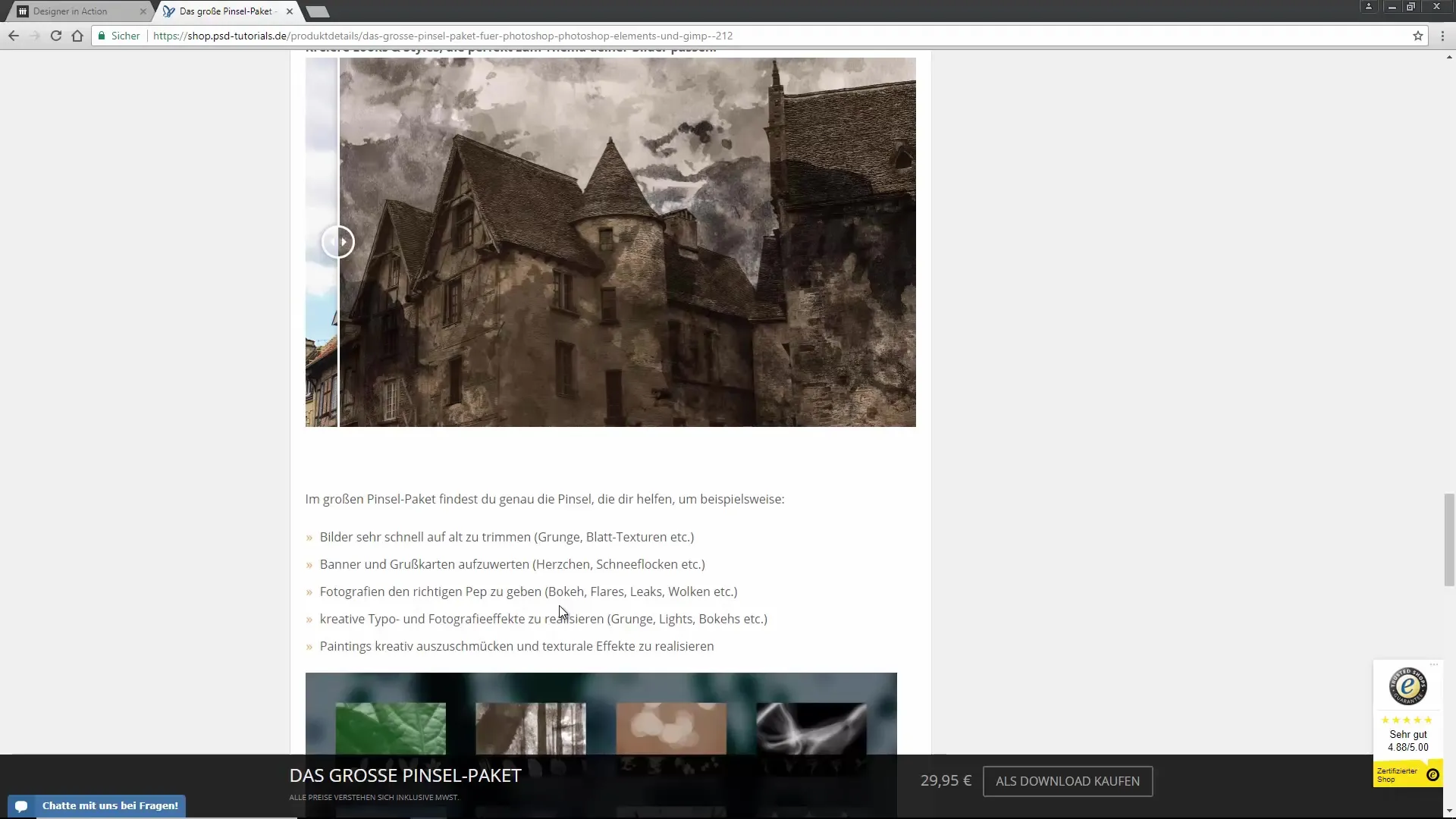Click the DAS GROSSE PINSEL-PAKET heading
This screenshot has width=1456, height=819.
tap(405, 776)
